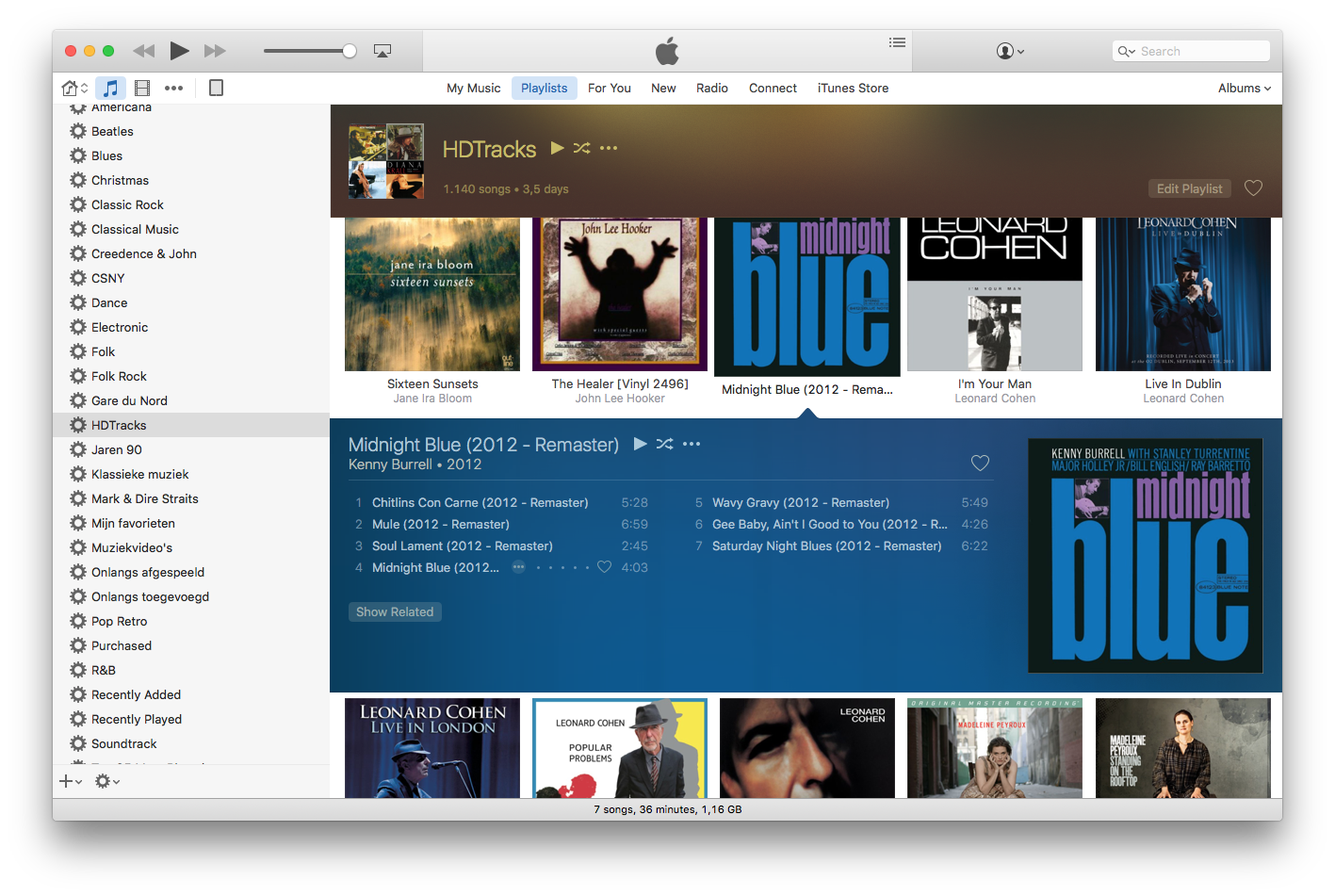Image resolution: width=1335 pixels, height=896 pixels.
Task: Open the add playlist plus menu
Action: [71, 781]
